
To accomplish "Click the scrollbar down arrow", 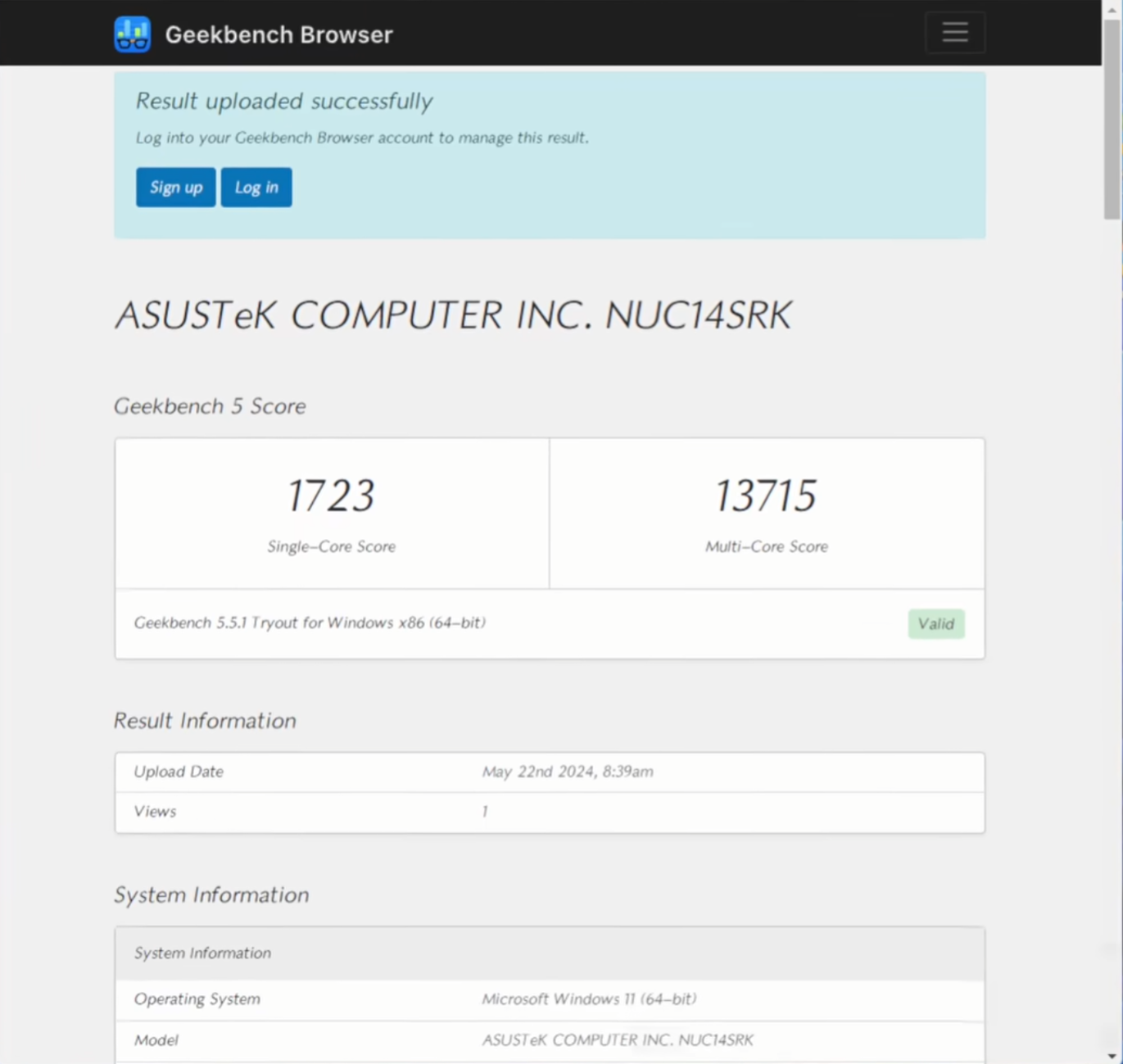I will [x=1112, y=1057].
